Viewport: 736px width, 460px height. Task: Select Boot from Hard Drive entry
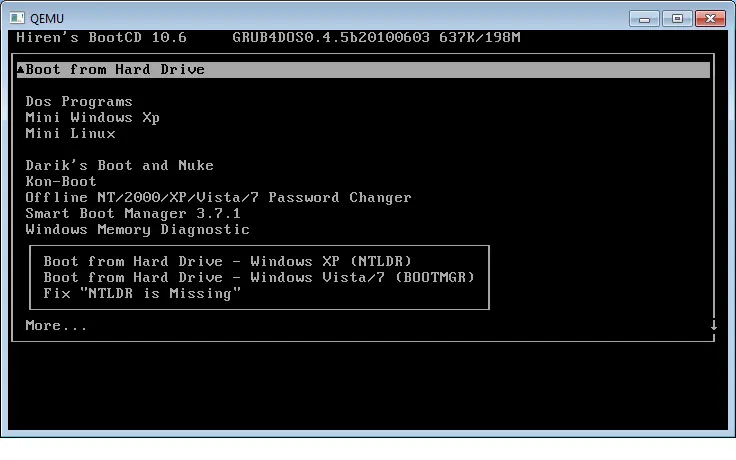[x=115, y=69]
